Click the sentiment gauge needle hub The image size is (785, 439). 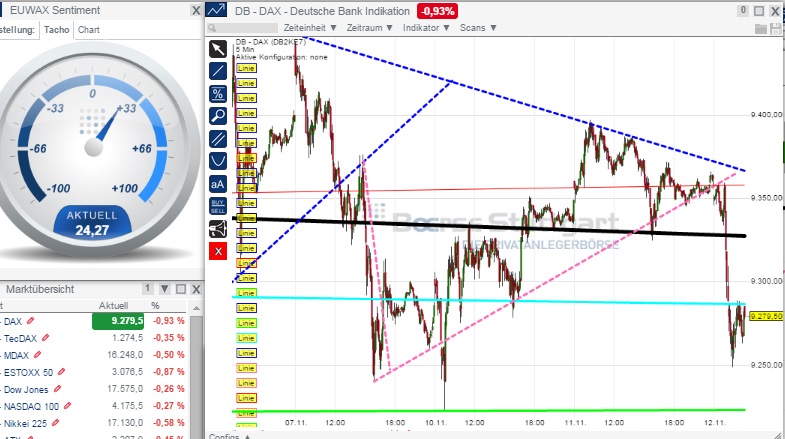(x=94, y=147)
